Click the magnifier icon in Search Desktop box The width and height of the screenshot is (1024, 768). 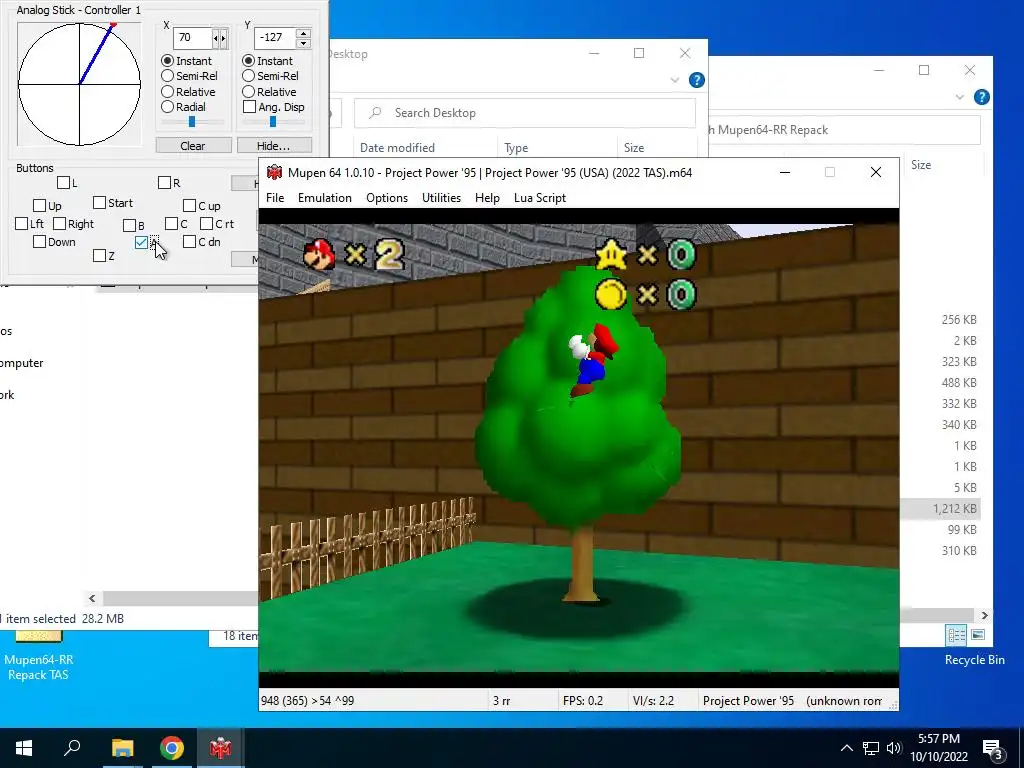tap(375, 113)
